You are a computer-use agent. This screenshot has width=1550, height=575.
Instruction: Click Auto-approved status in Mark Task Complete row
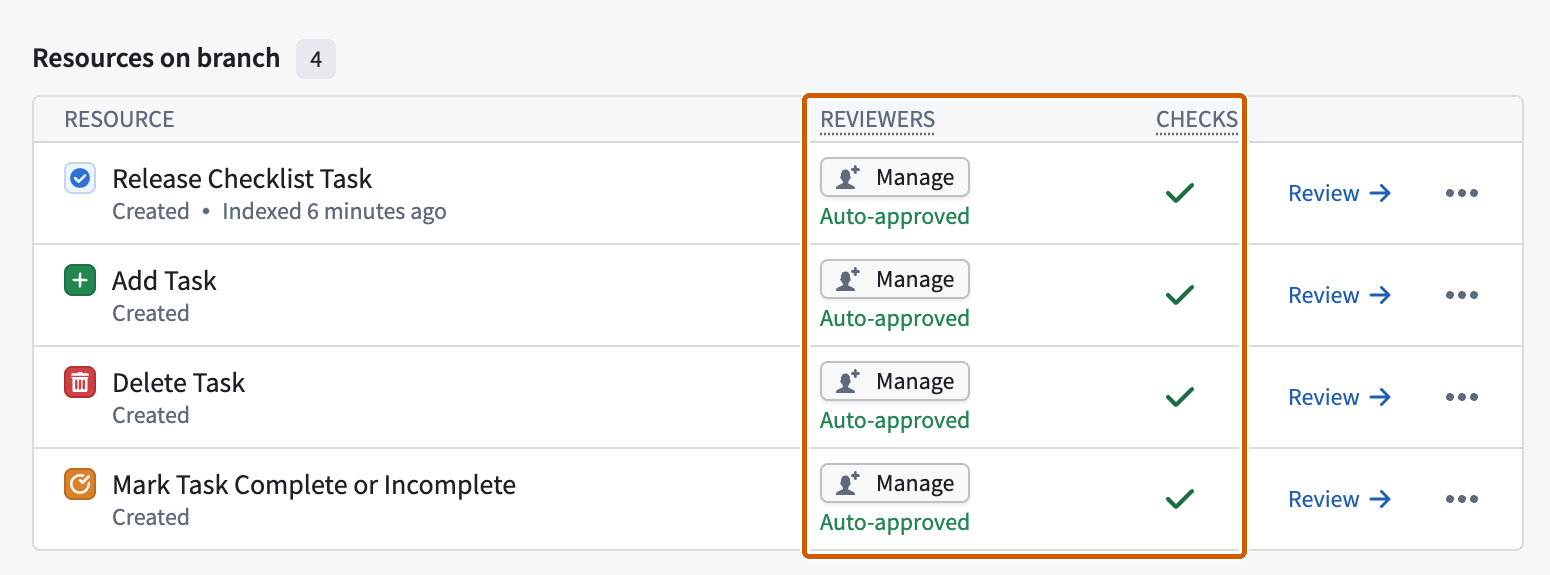pos(895,522)
